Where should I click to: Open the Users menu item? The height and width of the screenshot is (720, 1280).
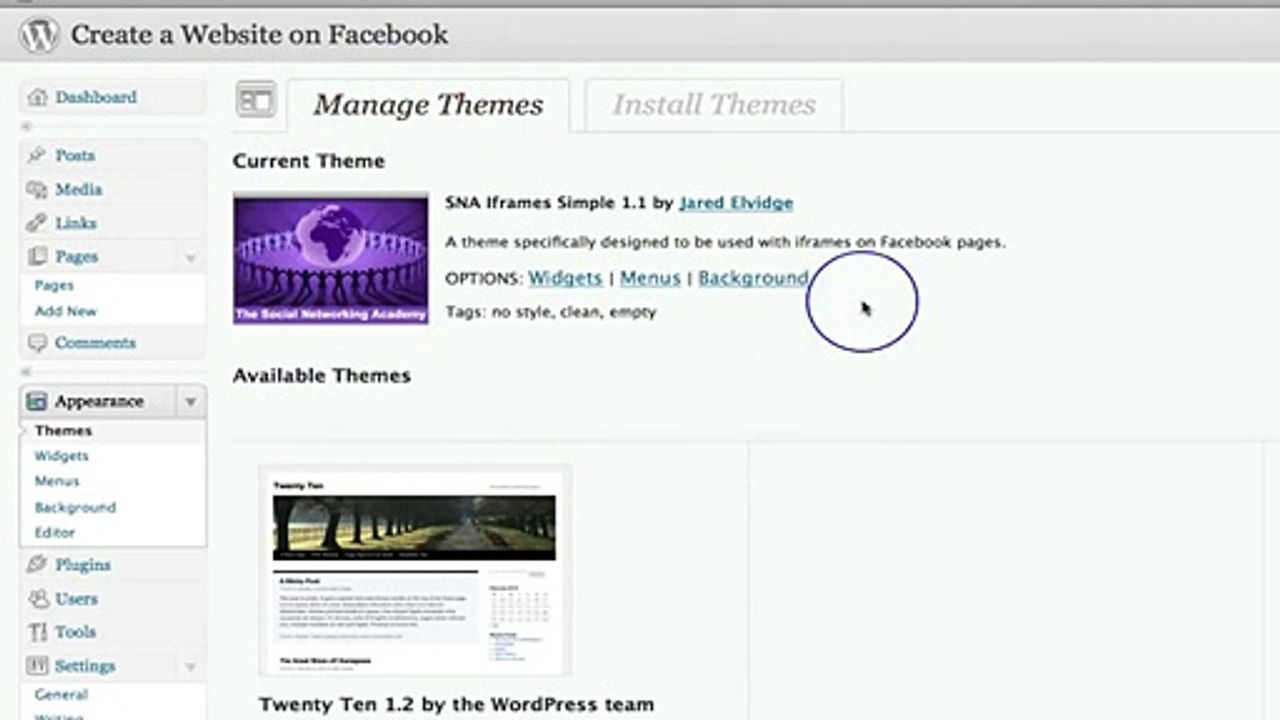(77, 599)
